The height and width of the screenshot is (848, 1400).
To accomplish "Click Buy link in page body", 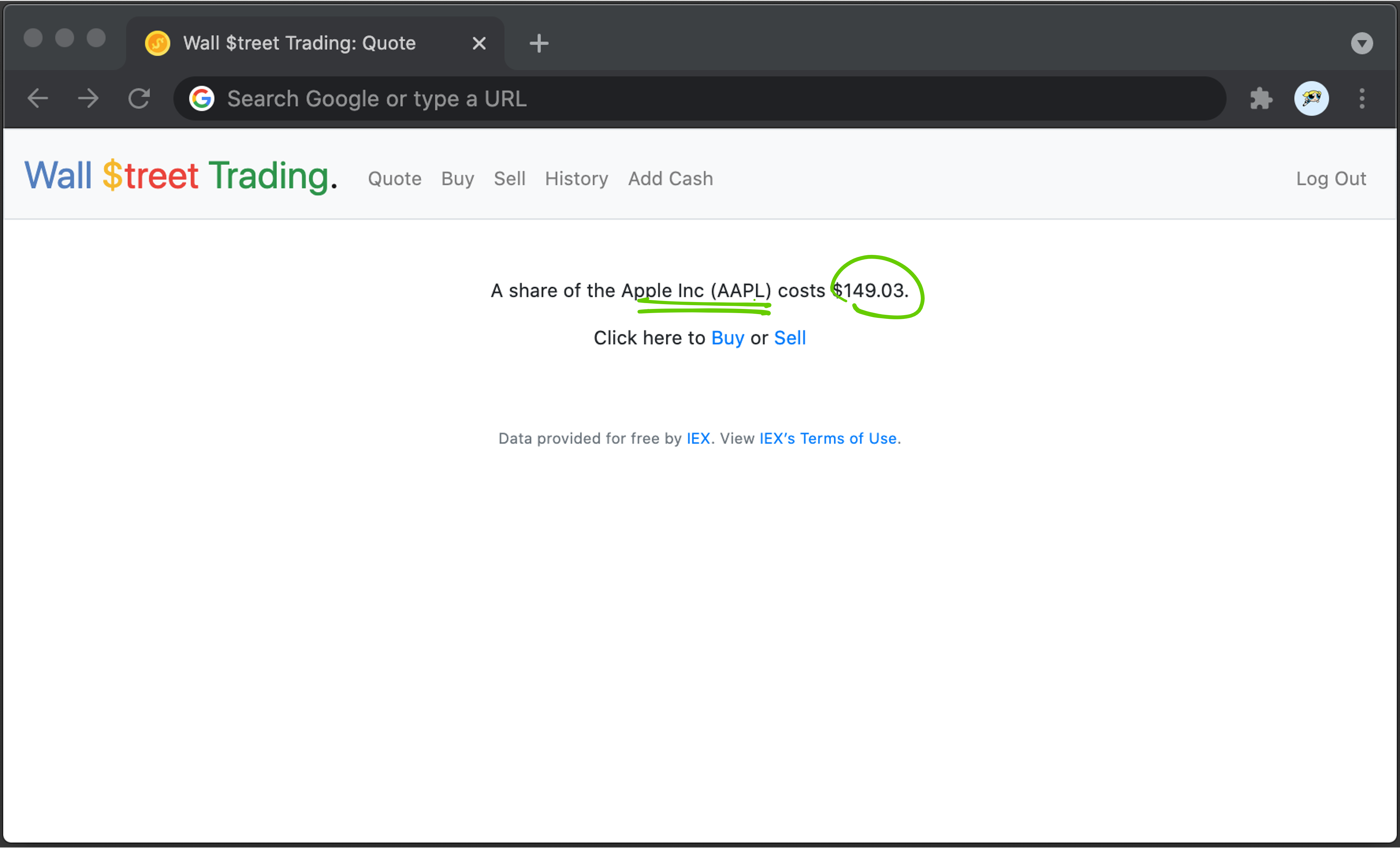I will point(727,337).
